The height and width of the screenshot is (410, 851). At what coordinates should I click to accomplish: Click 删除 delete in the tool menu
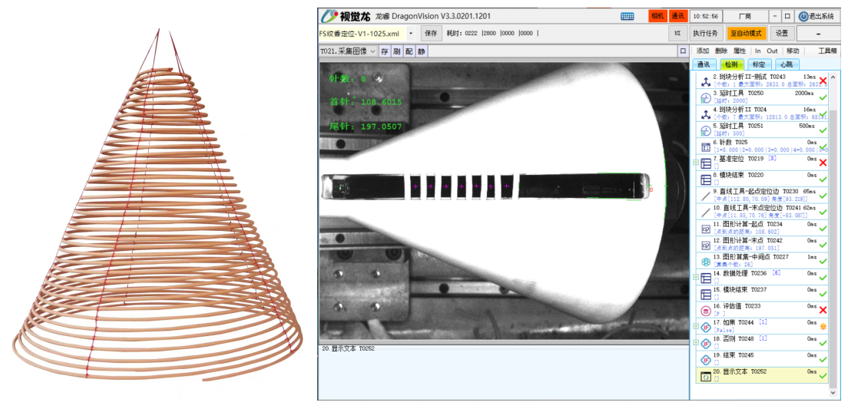(721, 51)
